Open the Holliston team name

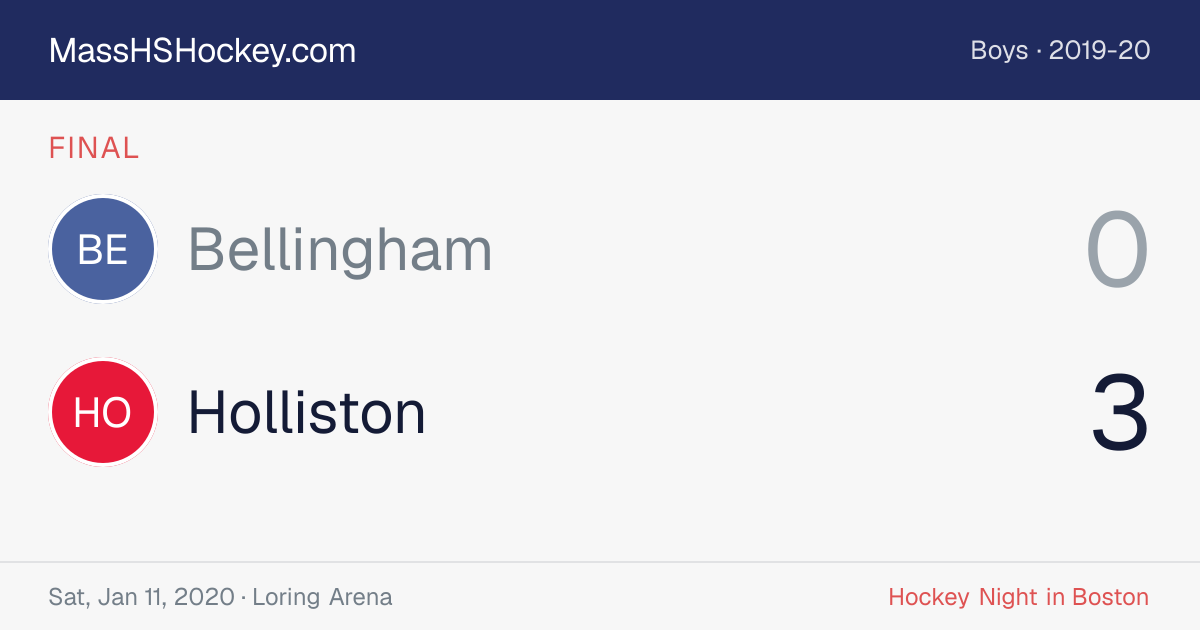point(307,412)
